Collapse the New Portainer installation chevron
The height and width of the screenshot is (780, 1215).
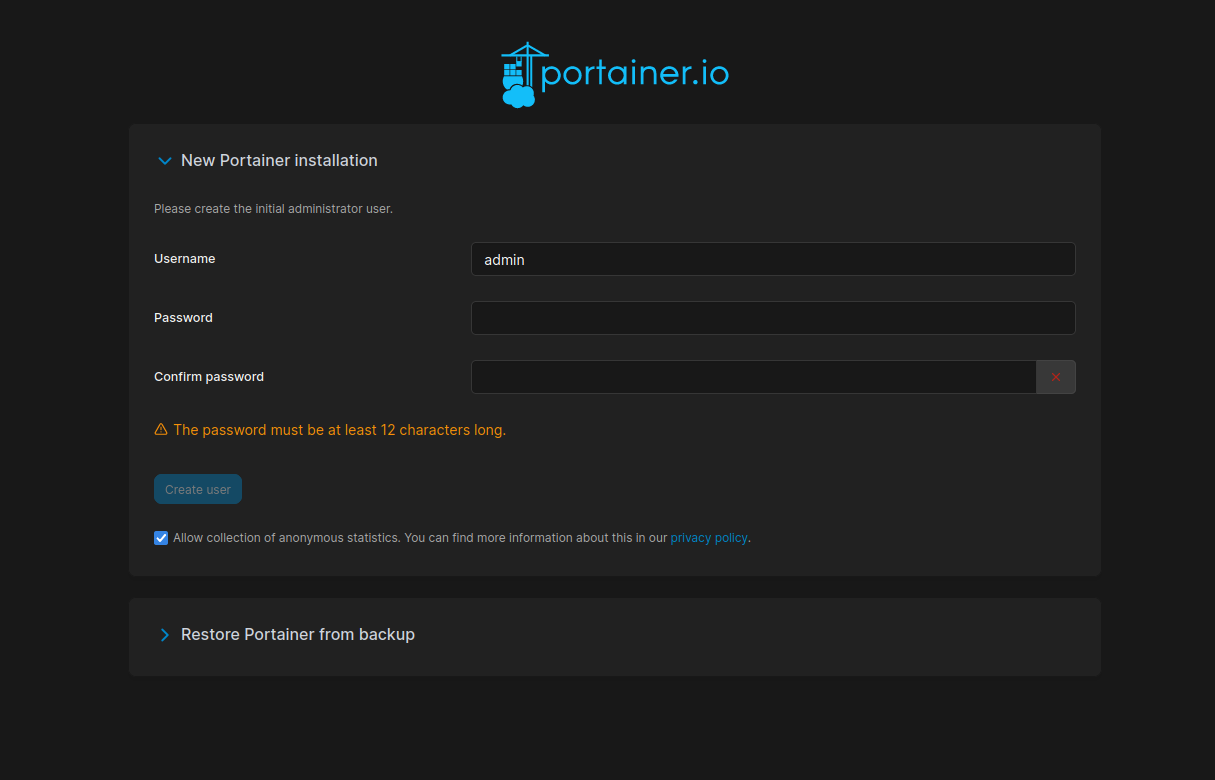[x=165, y=161]
